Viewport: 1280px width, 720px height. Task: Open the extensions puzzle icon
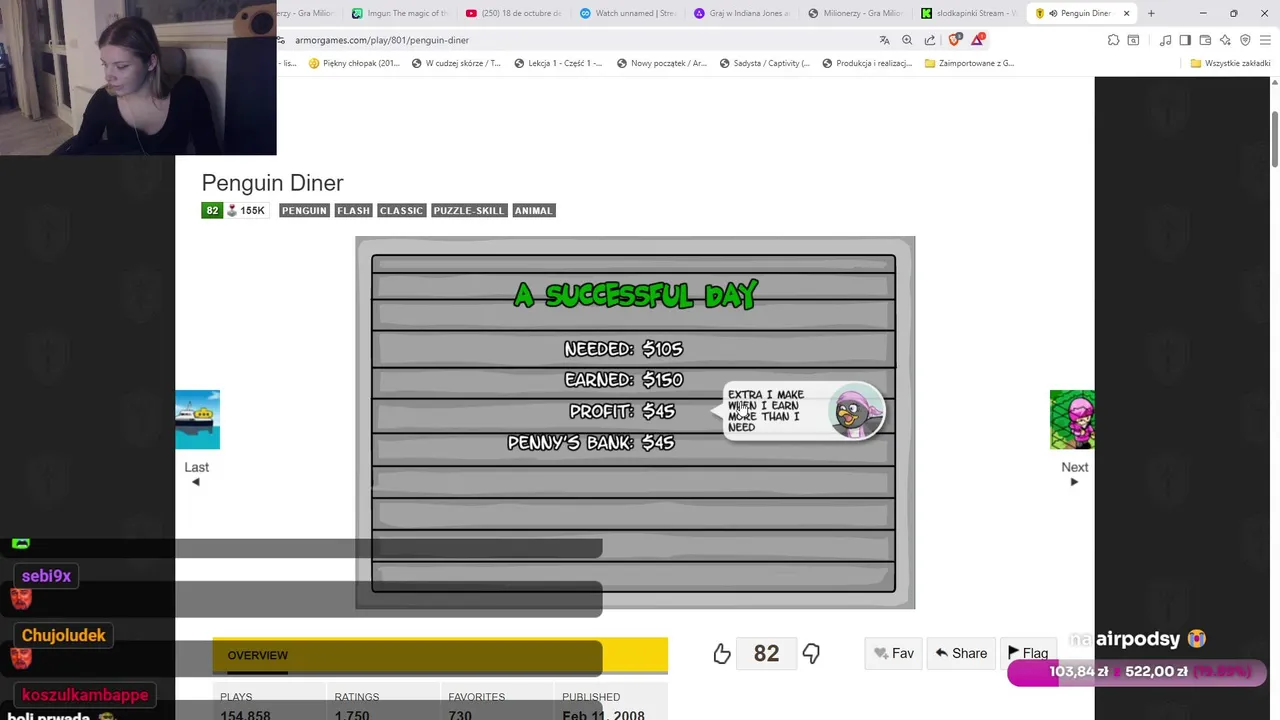(x=1113, y=40)
